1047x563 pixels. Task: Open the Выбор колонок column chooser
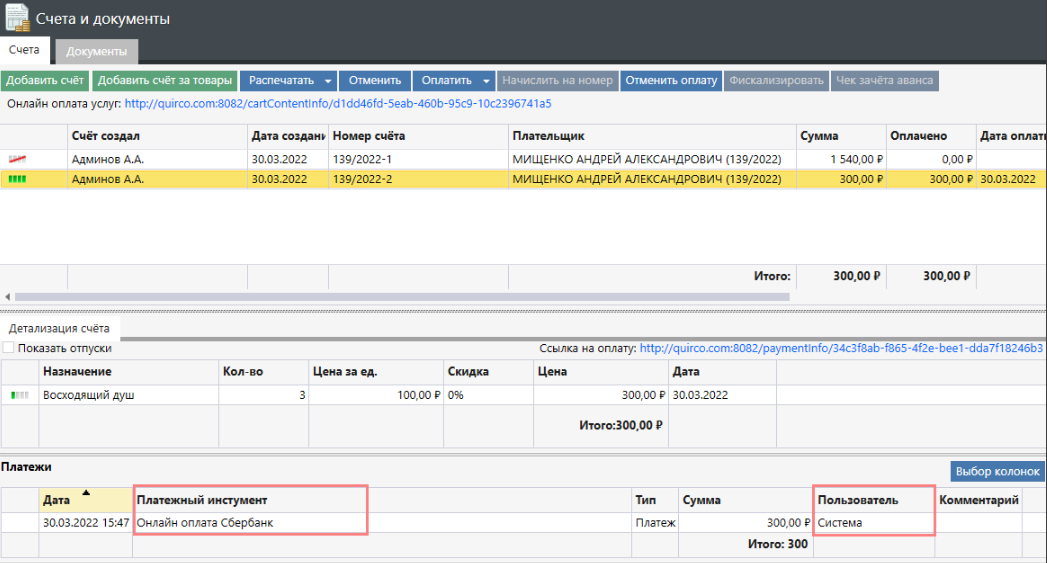[997, 472]
